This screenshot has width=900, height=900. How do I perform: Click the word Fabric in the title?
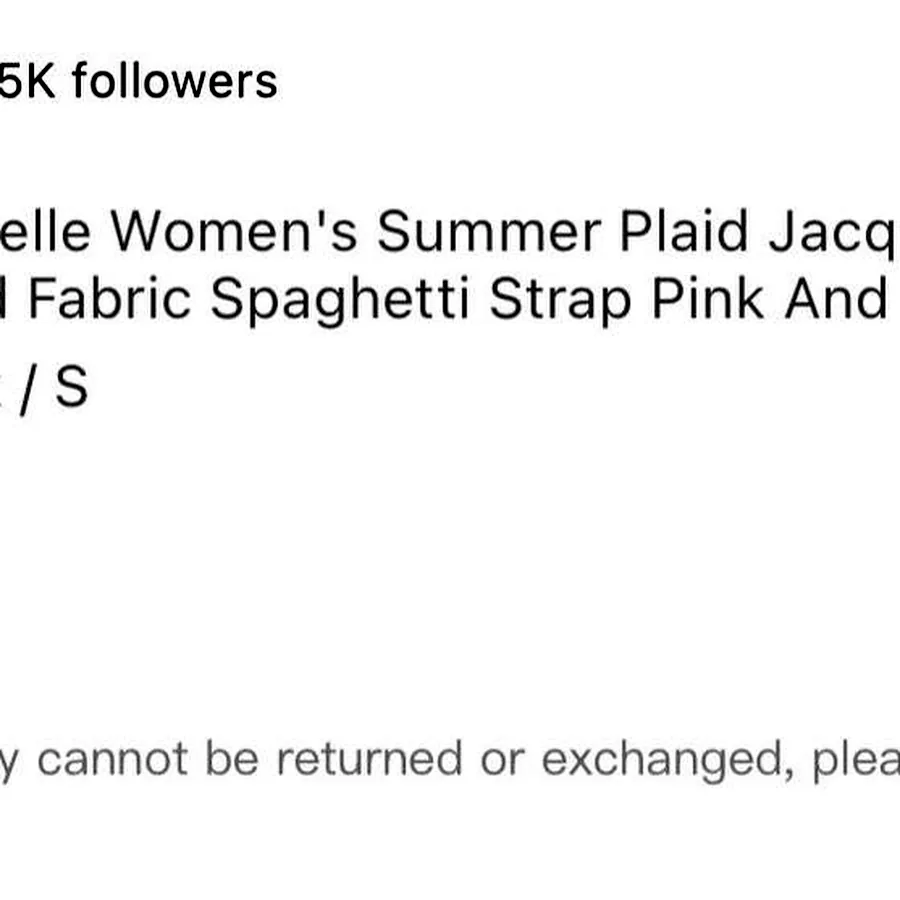(x=110, y=297)
